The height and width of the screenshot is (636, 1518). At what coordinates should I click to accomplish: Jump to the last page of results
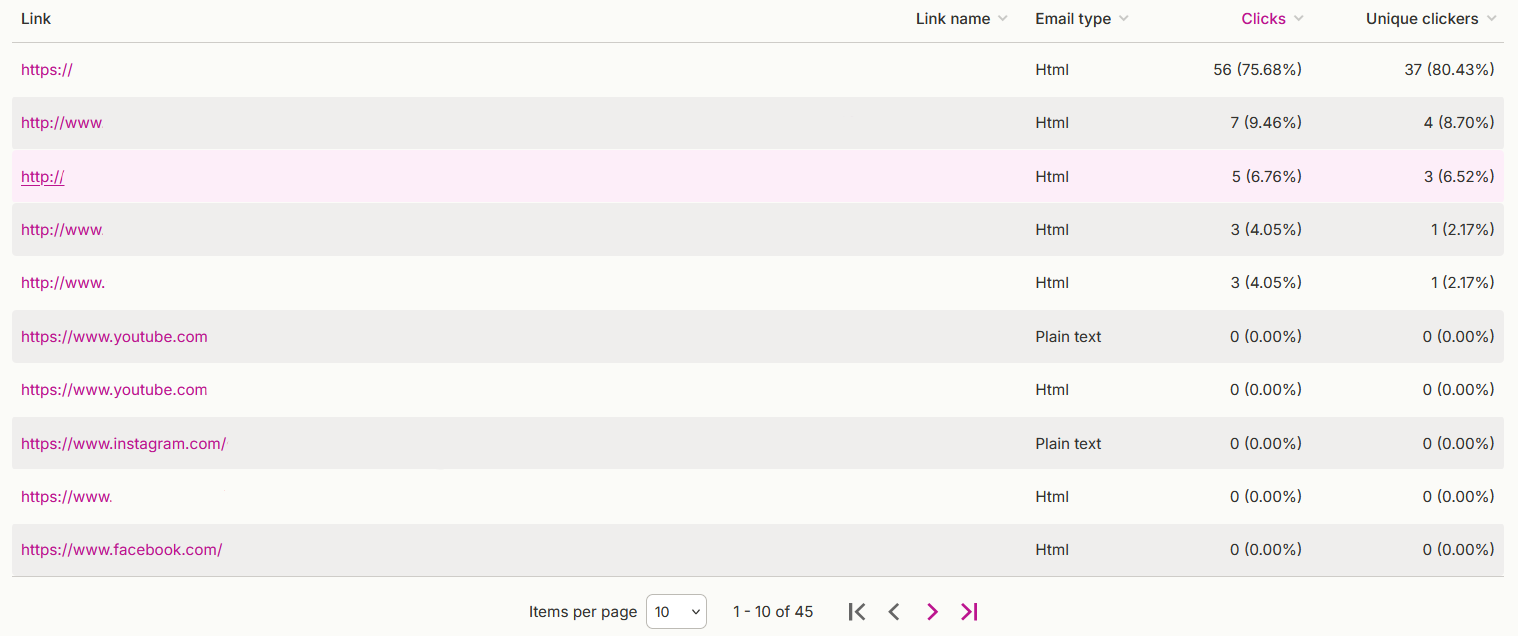coord(969,612)
